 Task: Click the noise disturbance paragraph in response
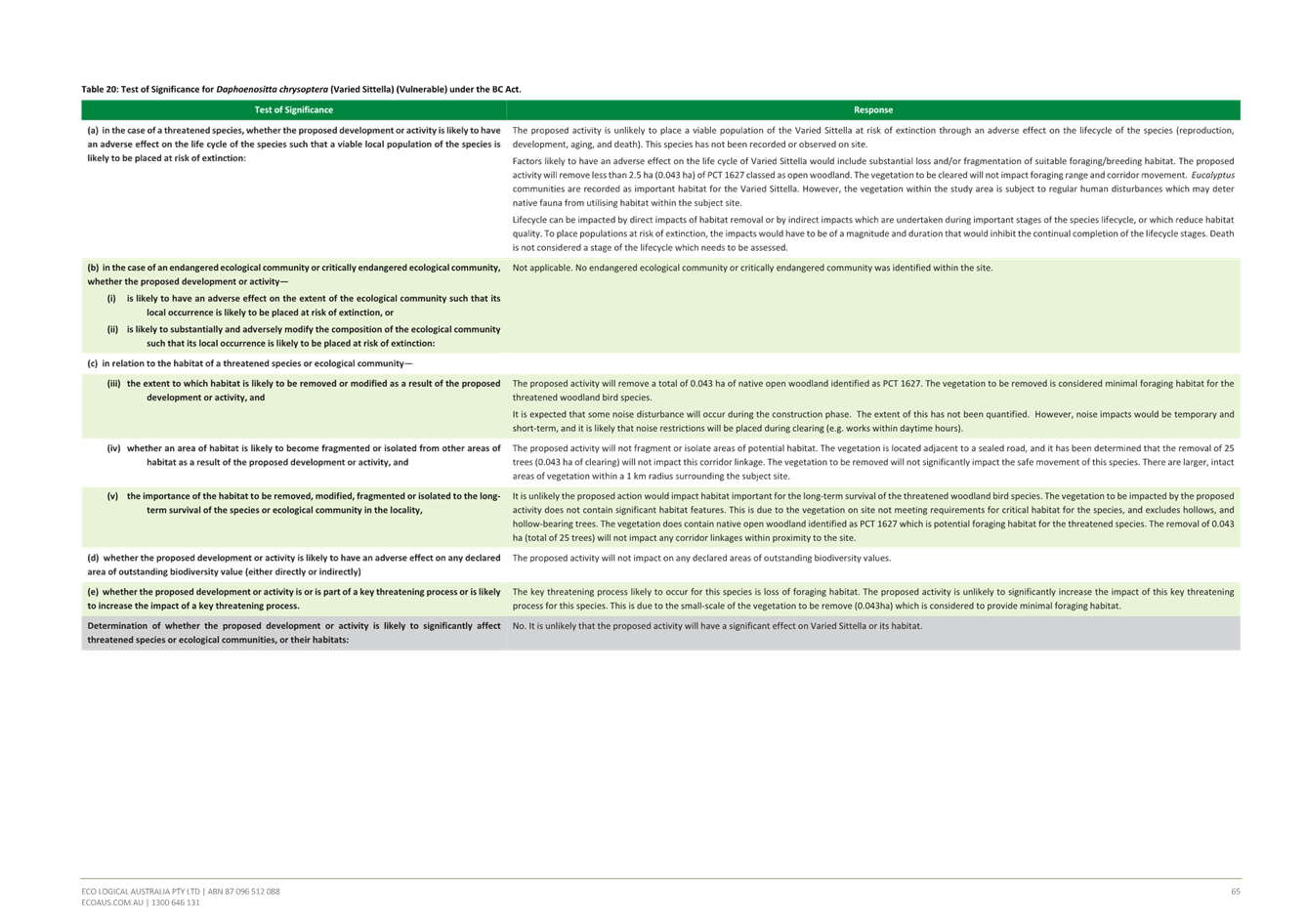click(x=872, y=421)
